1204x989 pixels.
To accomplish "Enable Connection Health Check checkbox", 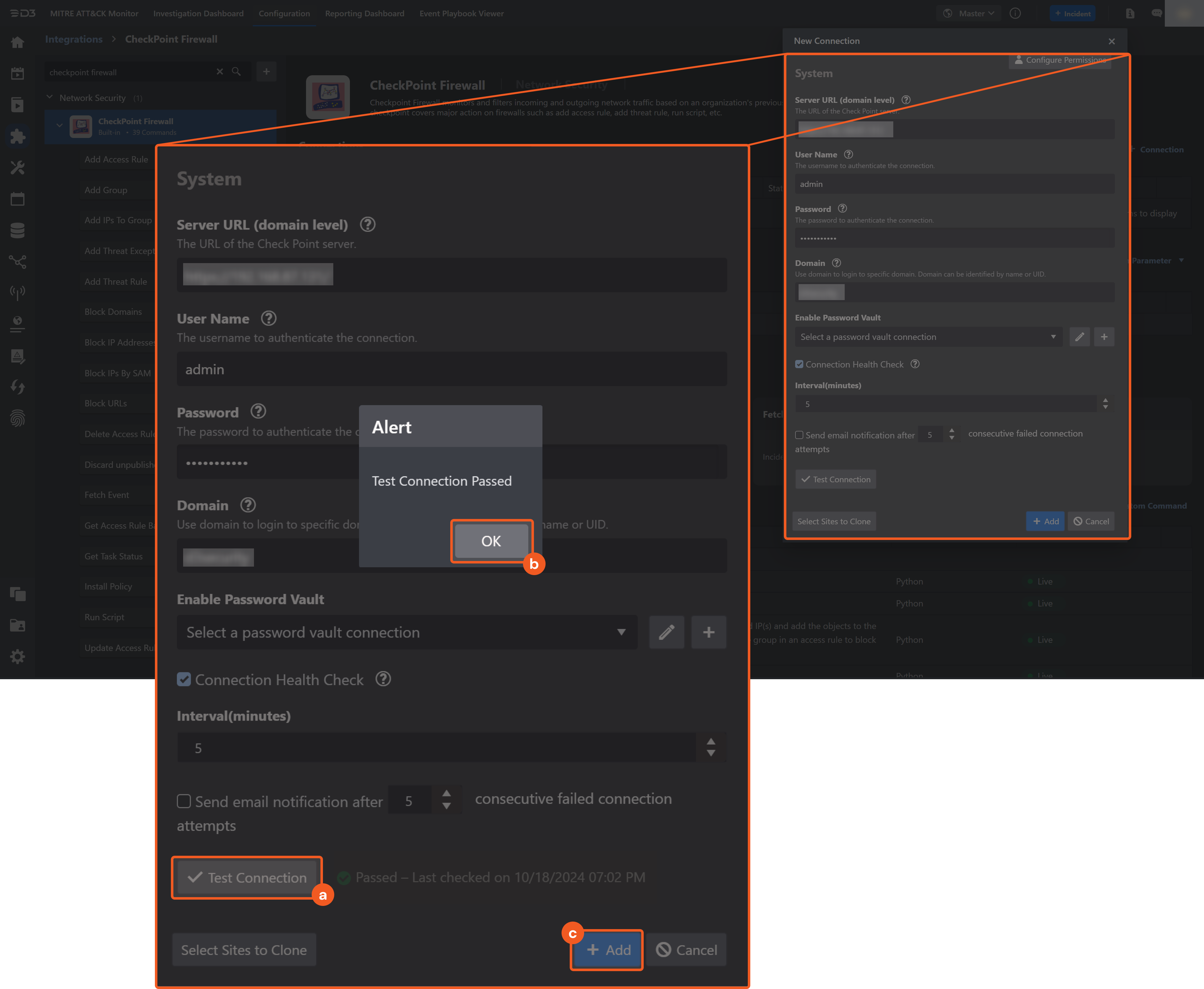I will tap(184, 679).
